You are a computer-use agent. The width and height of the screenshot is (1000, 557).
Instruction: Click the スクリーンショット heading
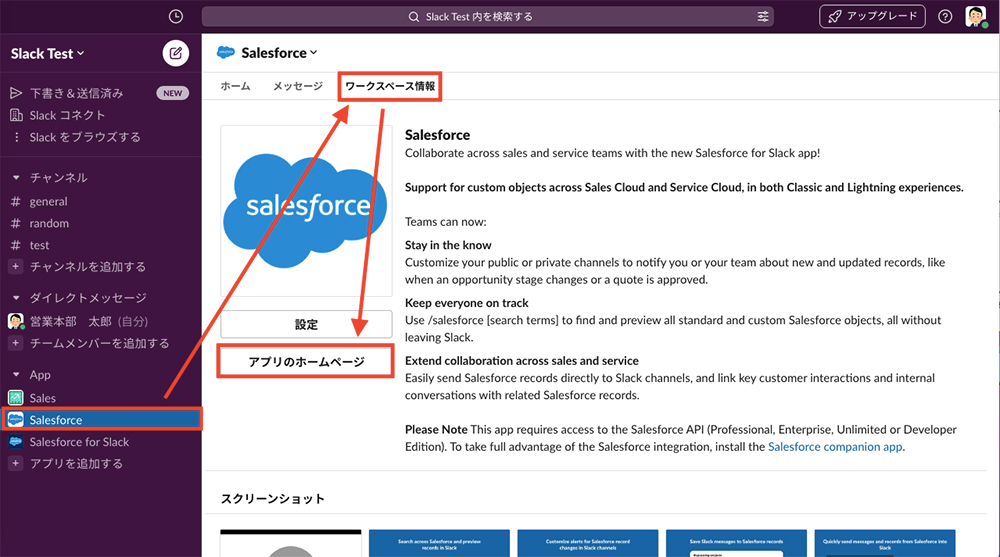(273, 499)
